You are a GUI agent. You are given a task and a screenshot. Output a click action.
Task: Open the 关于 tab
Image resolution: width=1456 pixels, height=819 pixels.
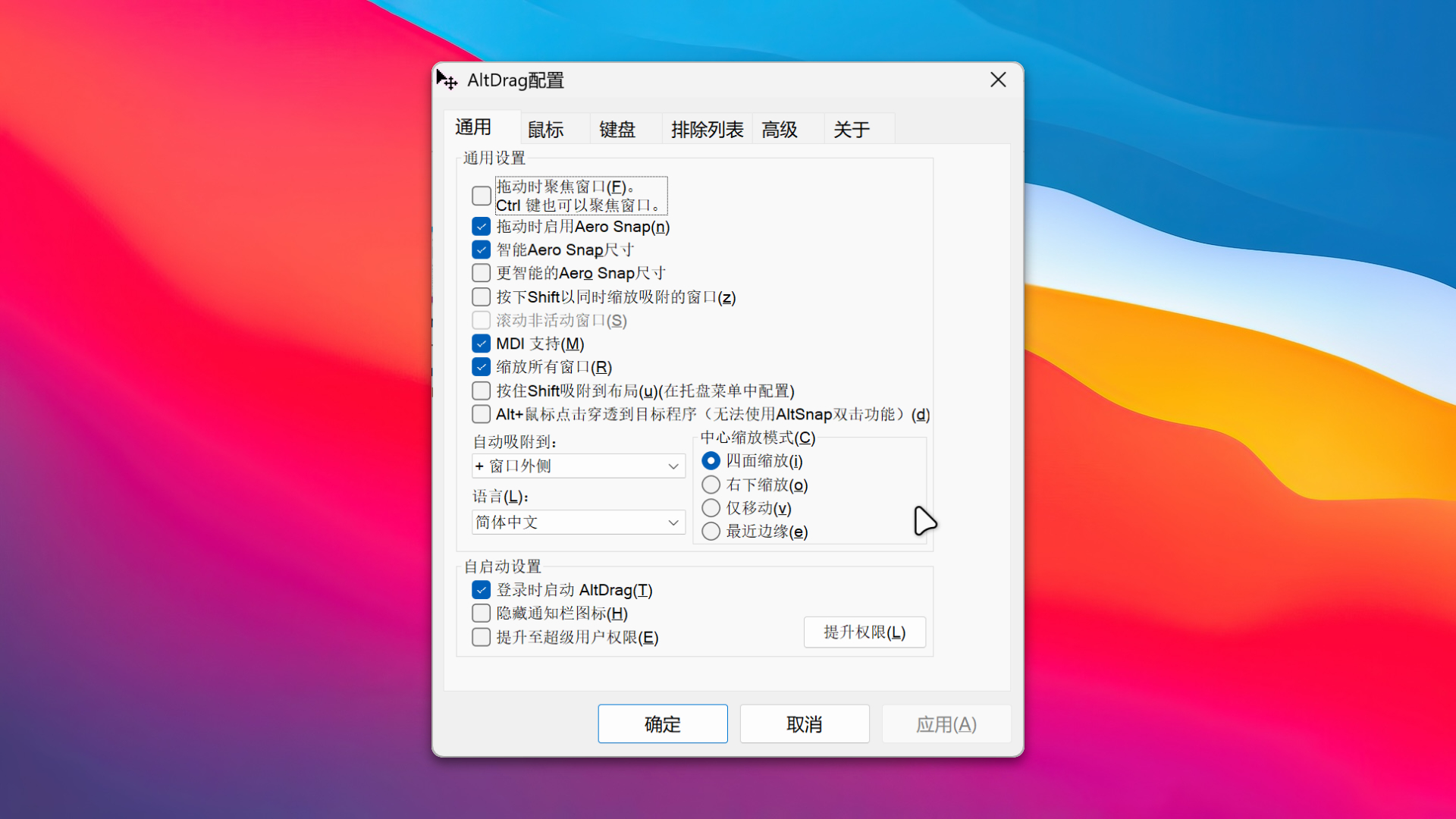860,130
